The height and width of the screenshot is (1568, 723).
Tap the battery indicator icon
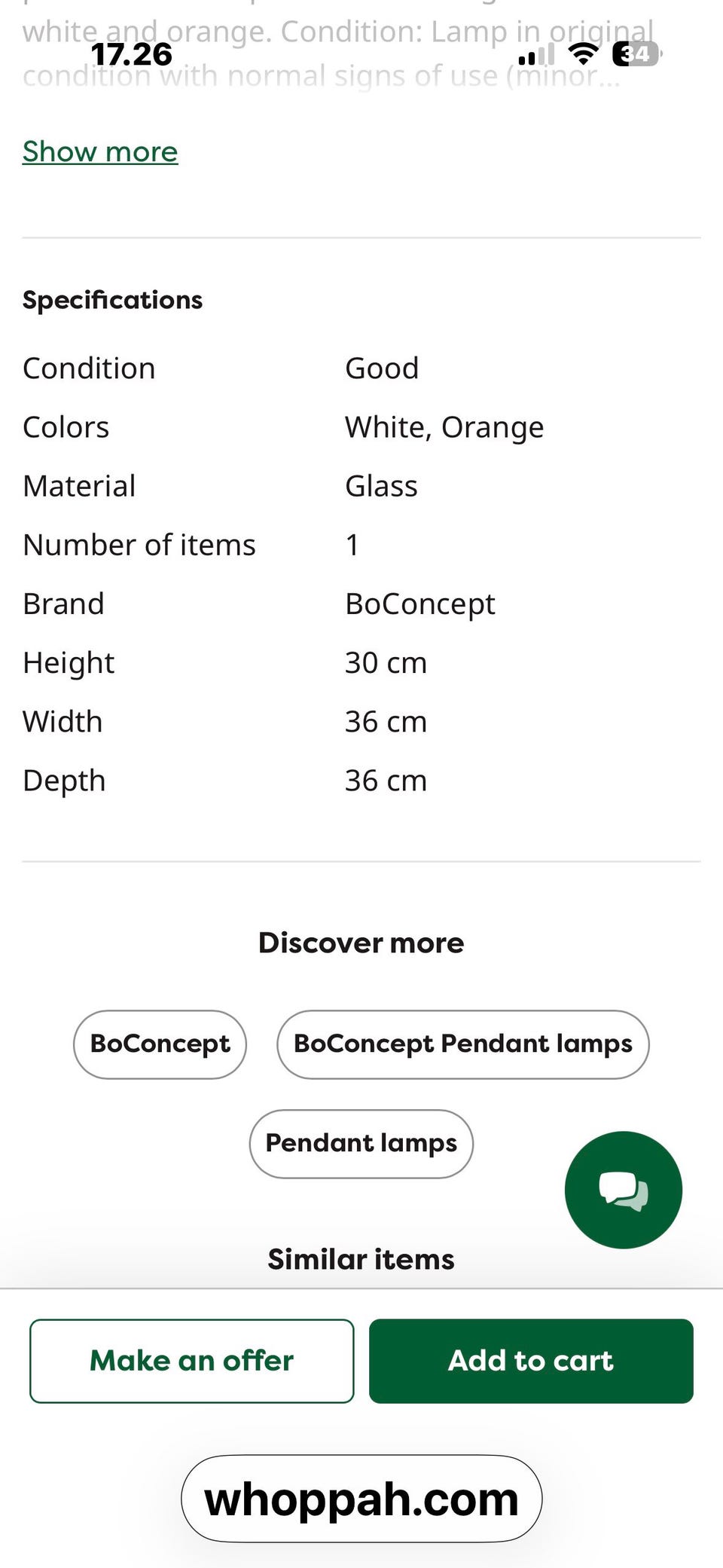click(x=636, y=53)
